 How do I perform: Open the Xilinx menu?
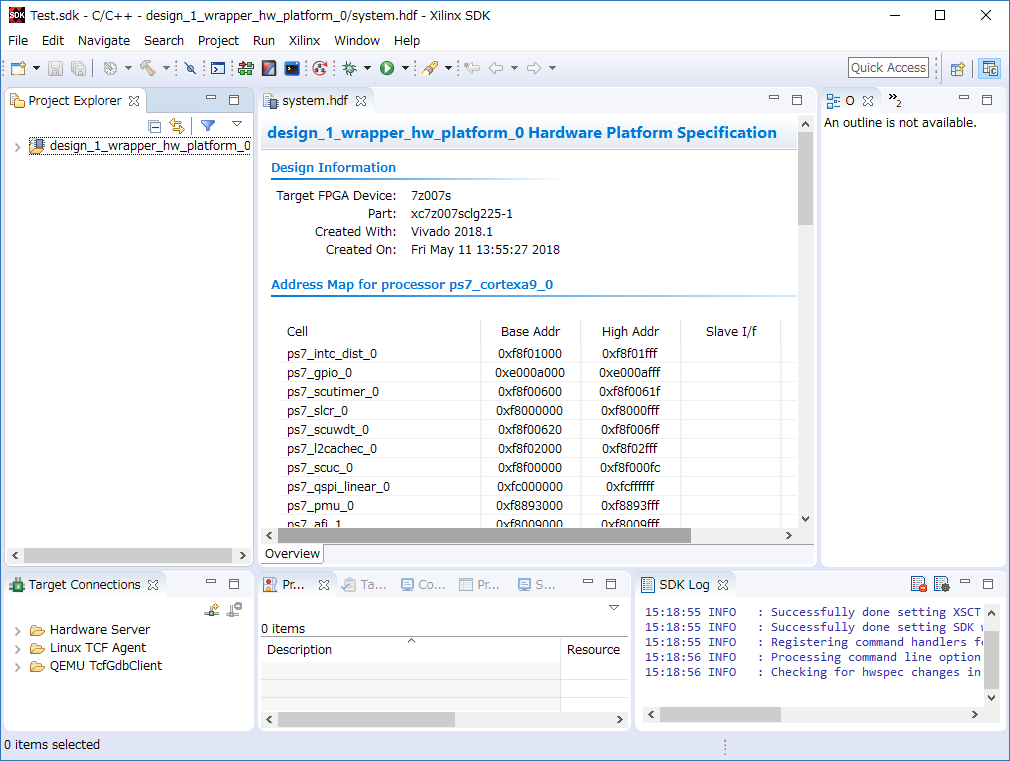304,41
